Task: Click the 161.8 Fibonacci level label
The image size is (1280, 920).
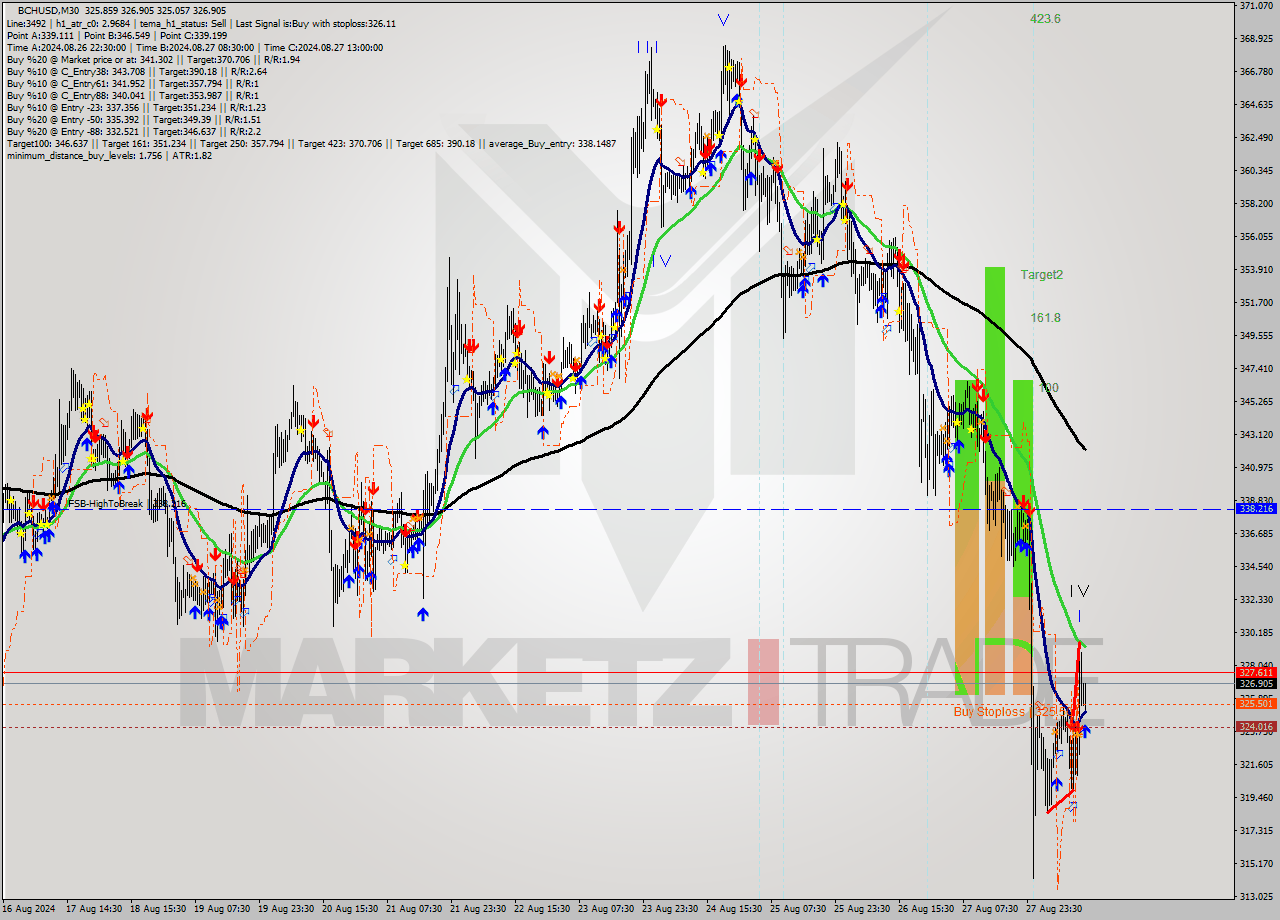Action: 1045,318
